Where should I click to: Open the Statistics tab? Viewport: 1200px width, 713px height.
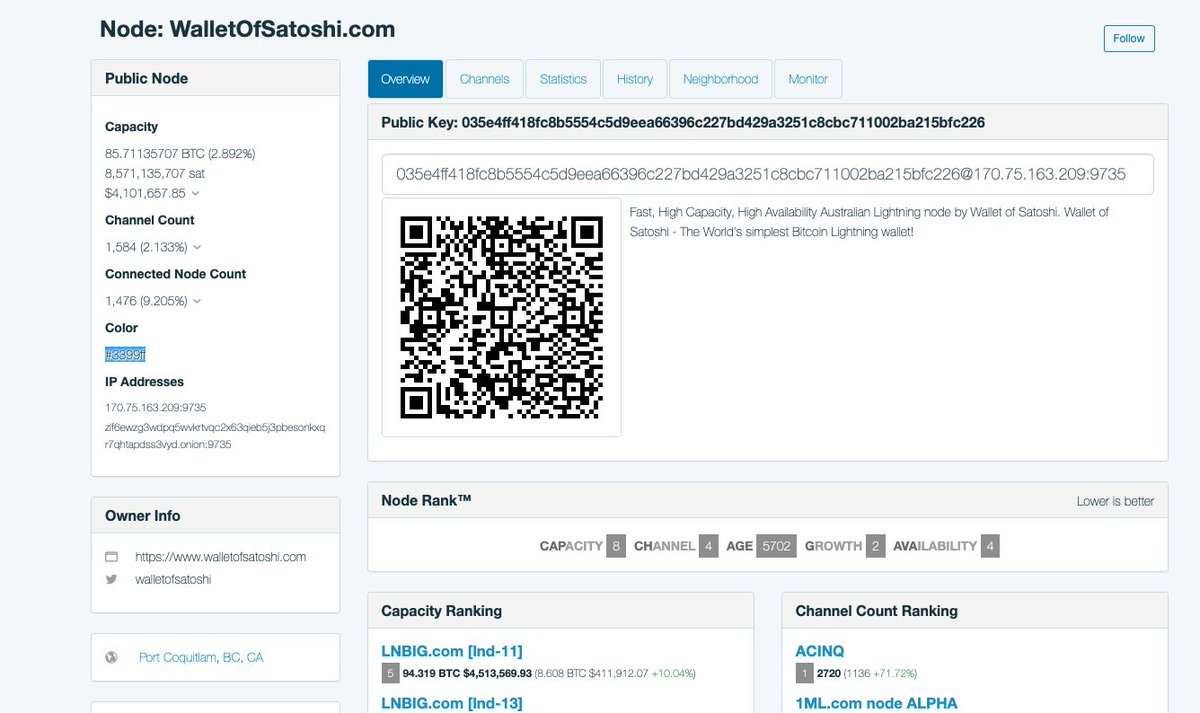tap(563, 79)
